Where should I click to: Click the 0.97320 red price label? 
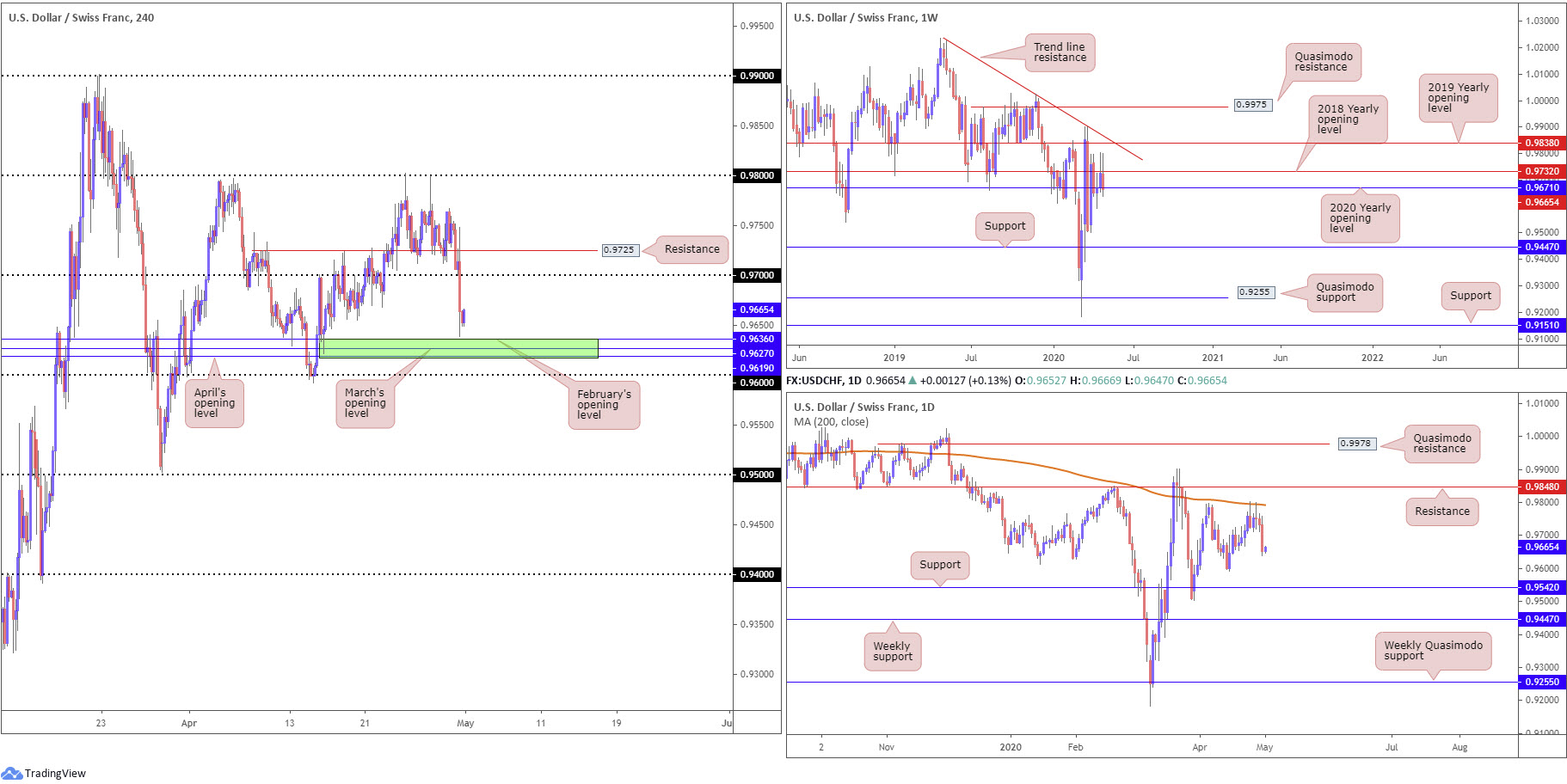1542,171
